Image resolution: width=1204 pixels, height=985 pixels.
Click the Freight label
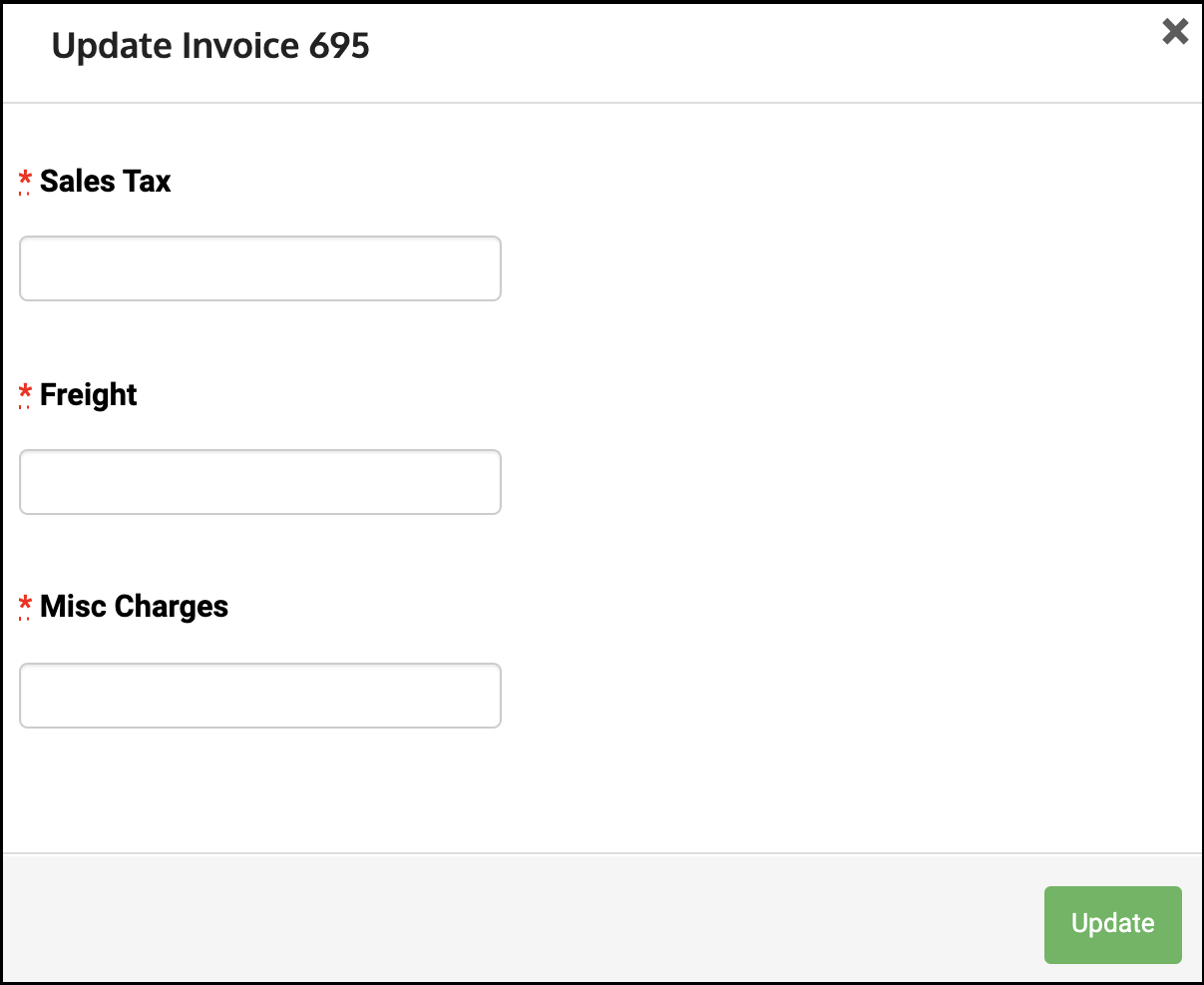point(89,395)
